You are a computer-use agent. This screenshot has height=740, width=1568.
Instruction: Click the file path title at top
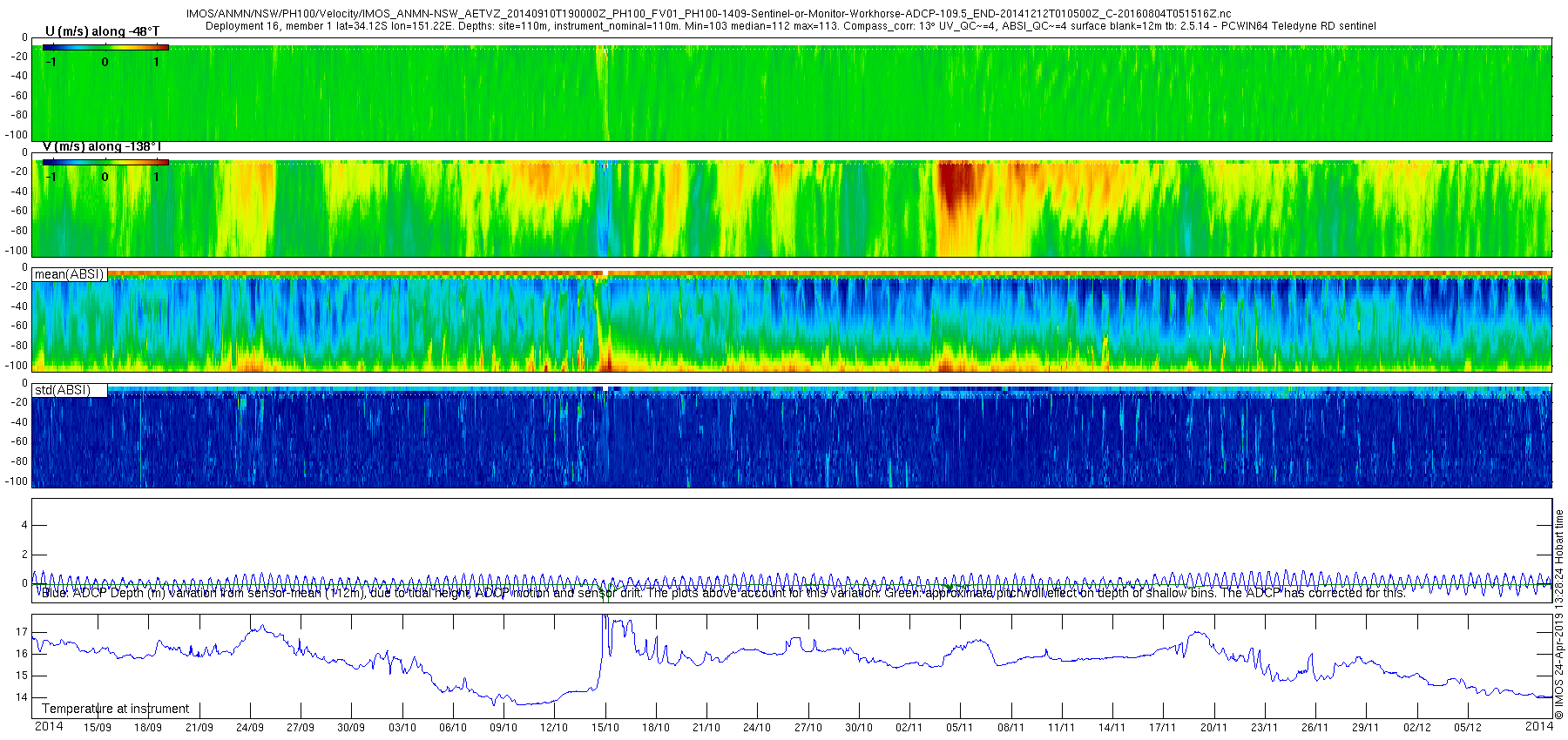click(709, 14)
